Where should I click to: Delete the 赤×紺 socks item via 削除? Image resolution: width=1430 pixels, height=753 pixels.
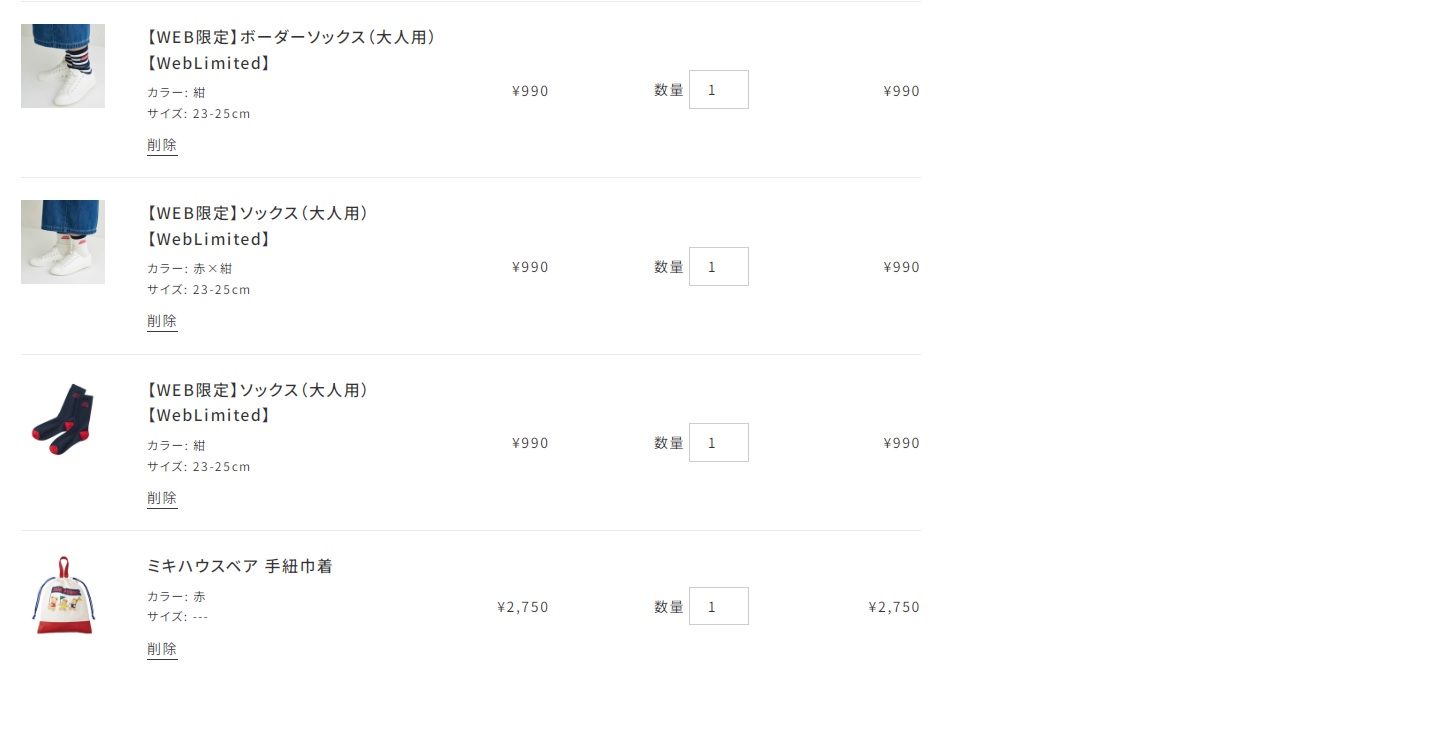coord(162,321)
